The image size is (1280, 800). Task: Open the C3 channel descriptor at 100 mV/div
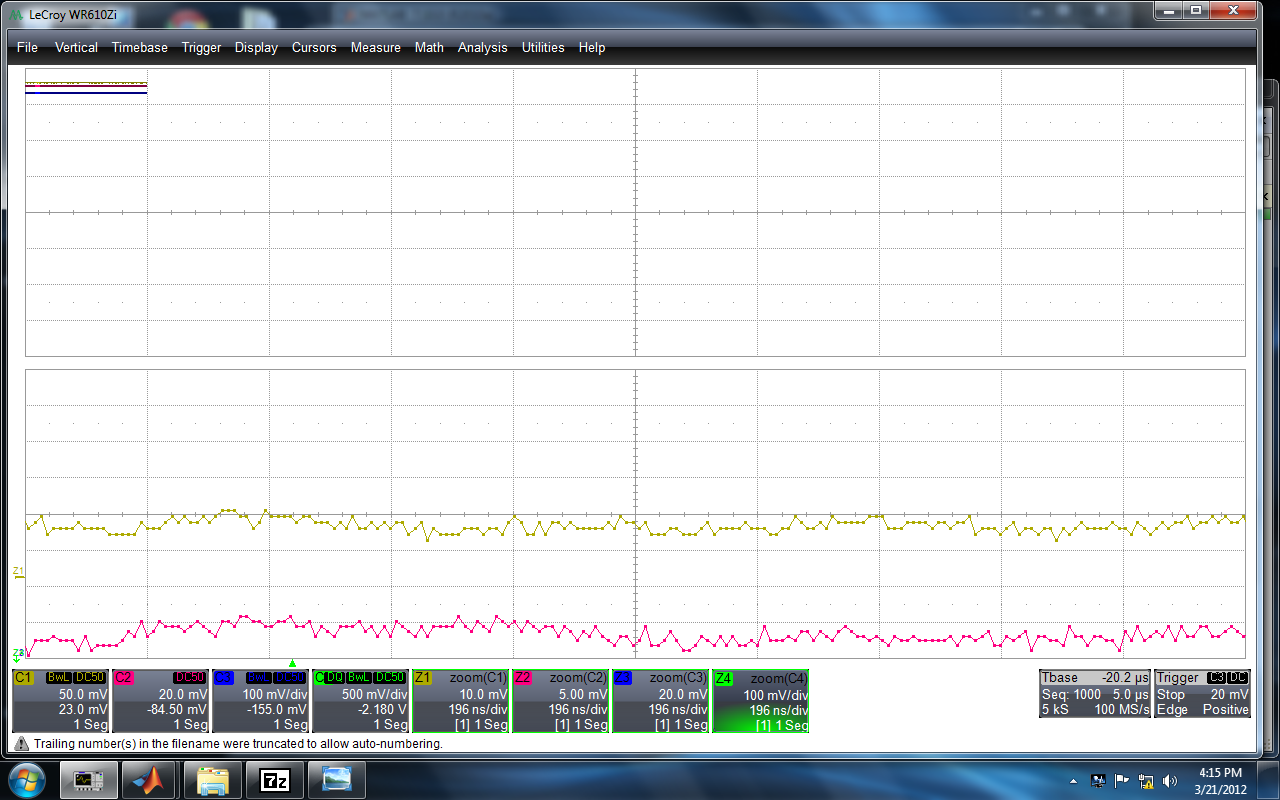point(261,701)
